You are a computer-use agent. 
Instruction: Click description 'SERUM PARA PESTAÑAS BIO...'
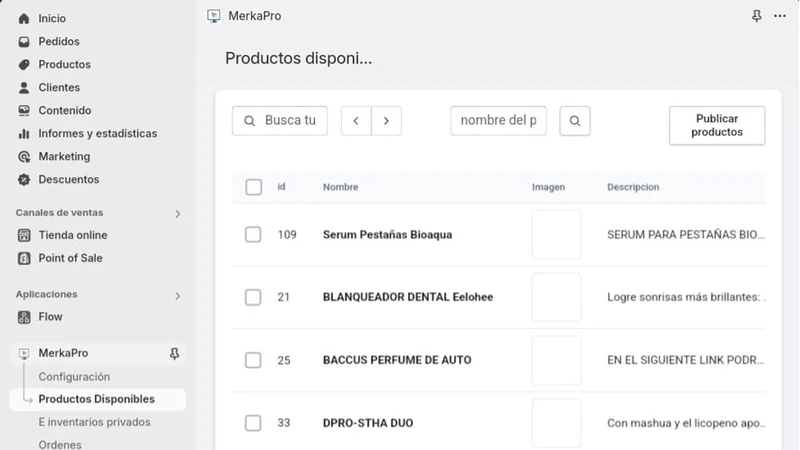tap(686, 235)
